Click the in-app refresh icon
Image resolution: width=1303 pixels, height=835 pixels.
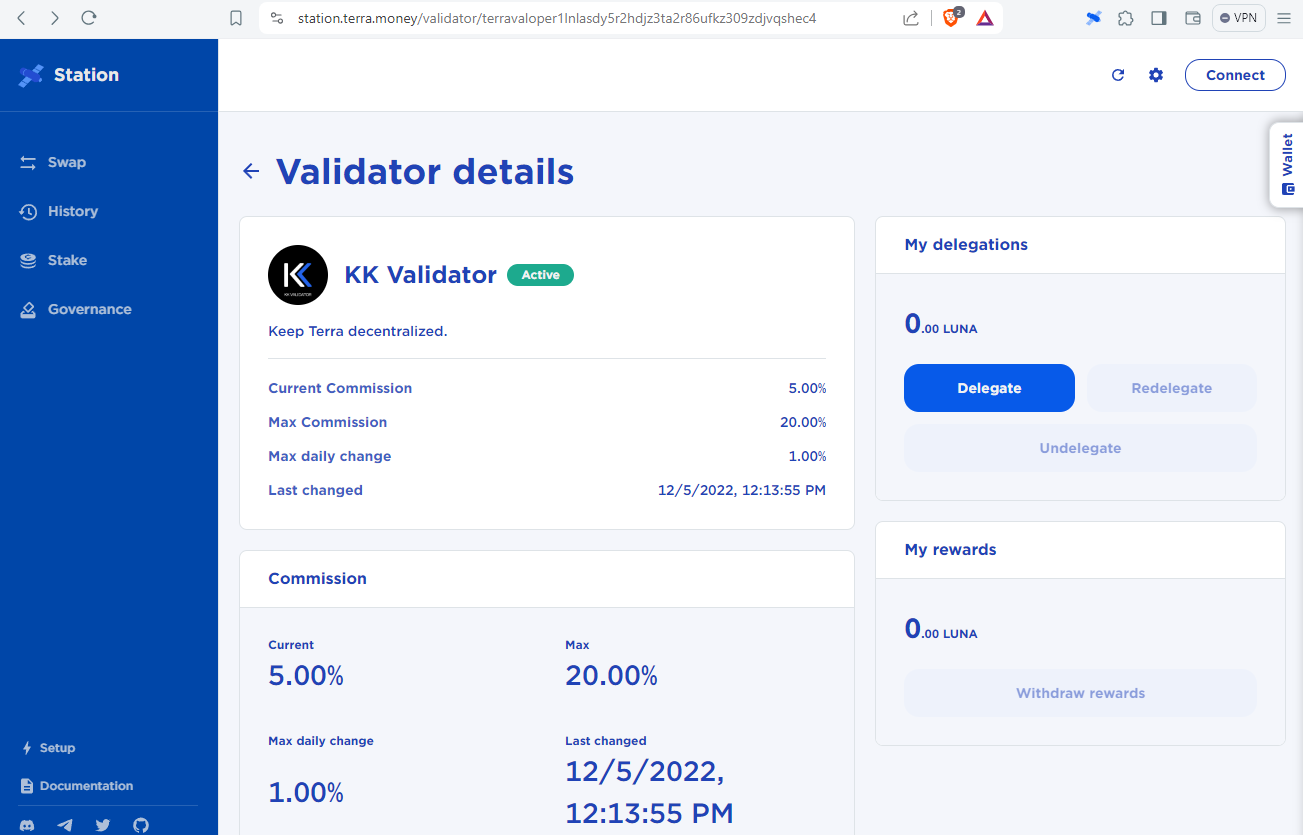pyautogui.click(x=1118, y=75)
